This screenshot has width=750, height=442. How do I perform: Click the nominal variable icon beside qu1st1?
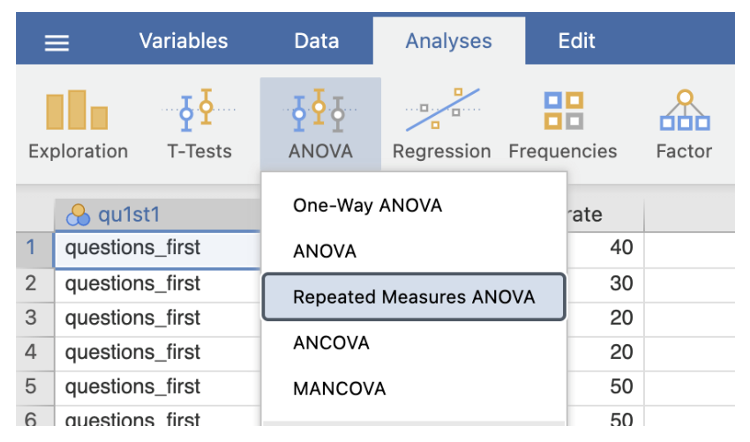(x=77, y=215)
